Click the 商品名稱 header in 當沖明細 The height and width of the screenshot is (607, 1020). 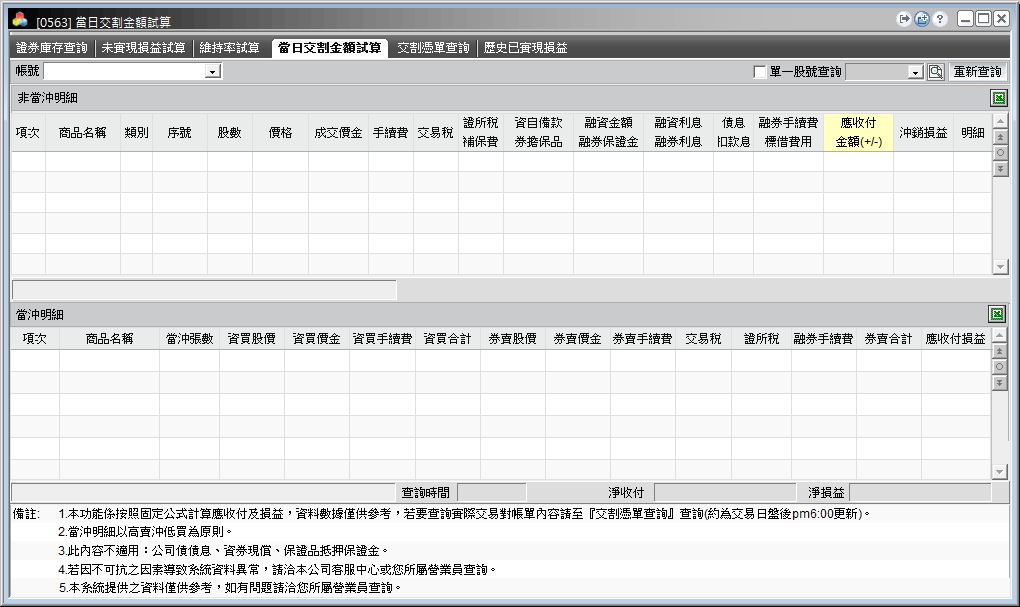click(109, 339)
